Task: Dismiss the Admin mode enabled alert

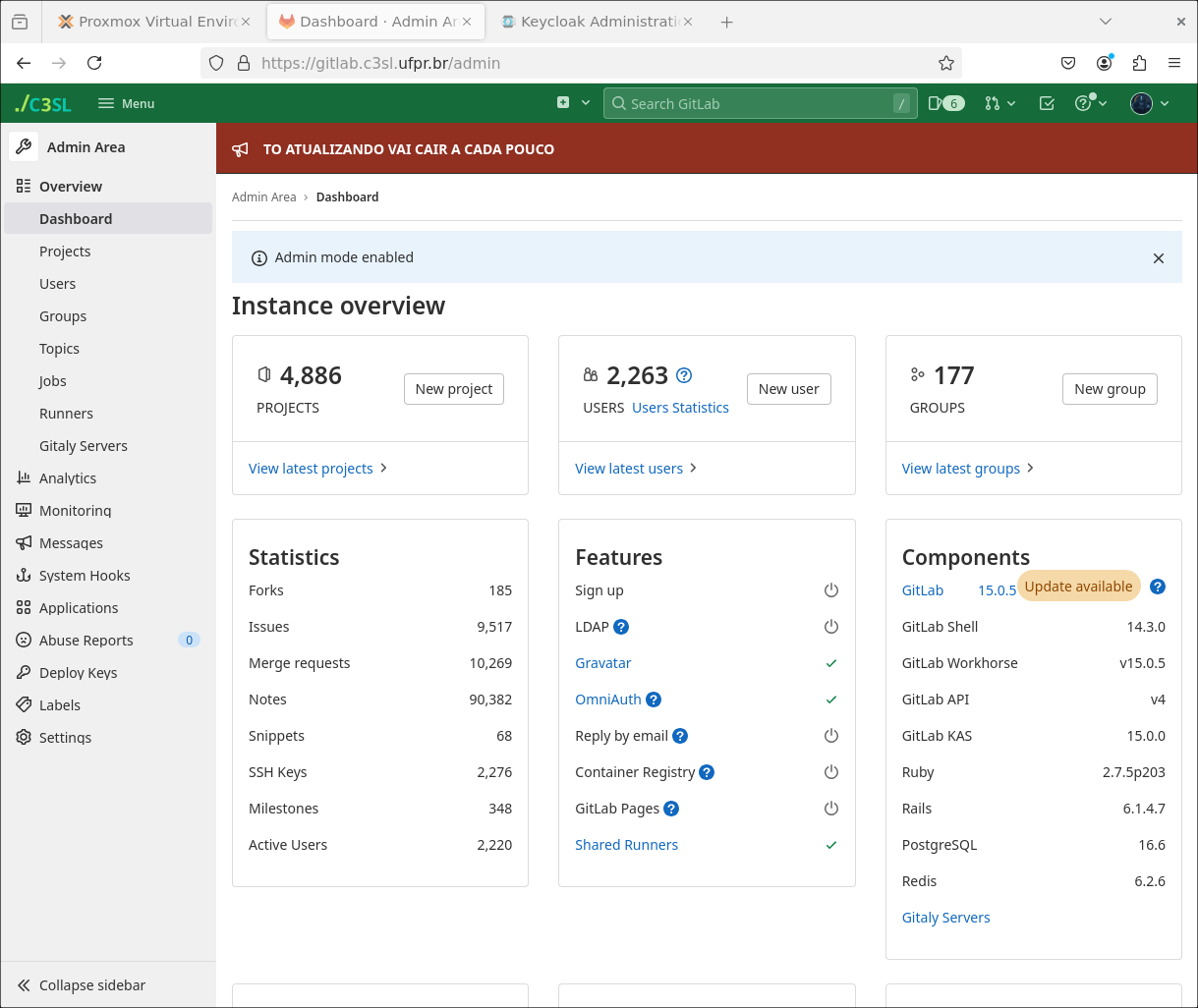Action: (1158, 258)
